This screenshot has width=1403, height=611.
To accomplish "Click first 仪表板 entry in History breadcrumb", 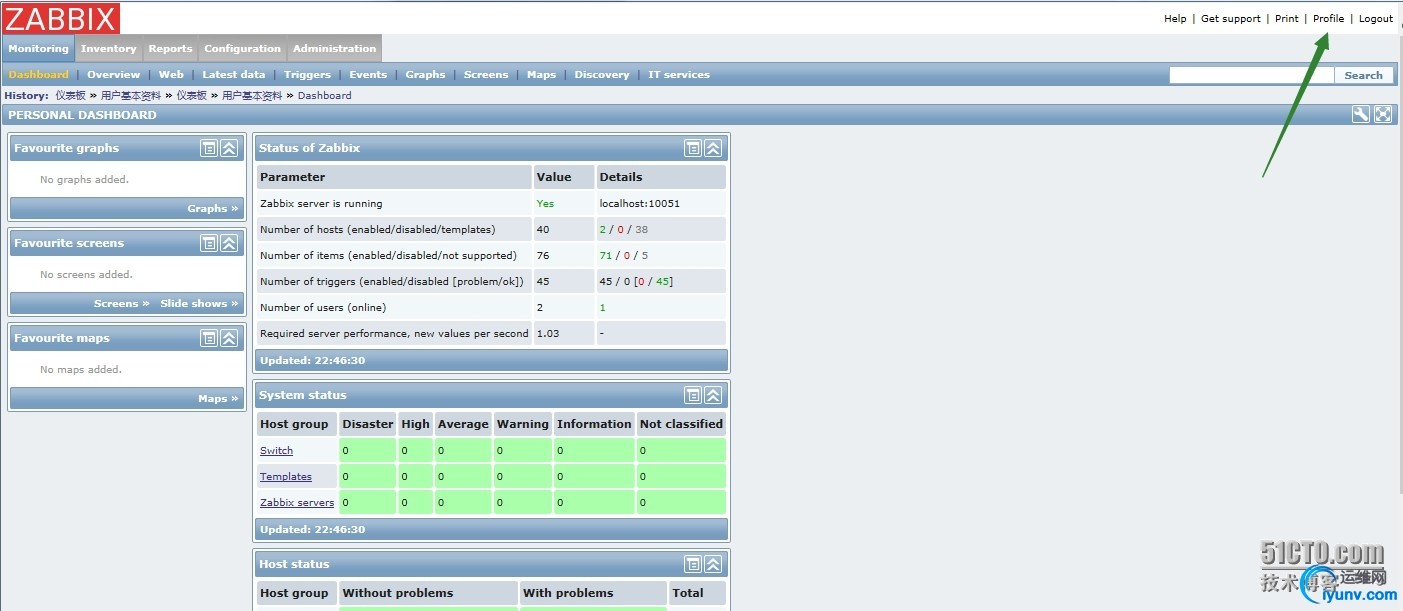I will tap(70, 96).
